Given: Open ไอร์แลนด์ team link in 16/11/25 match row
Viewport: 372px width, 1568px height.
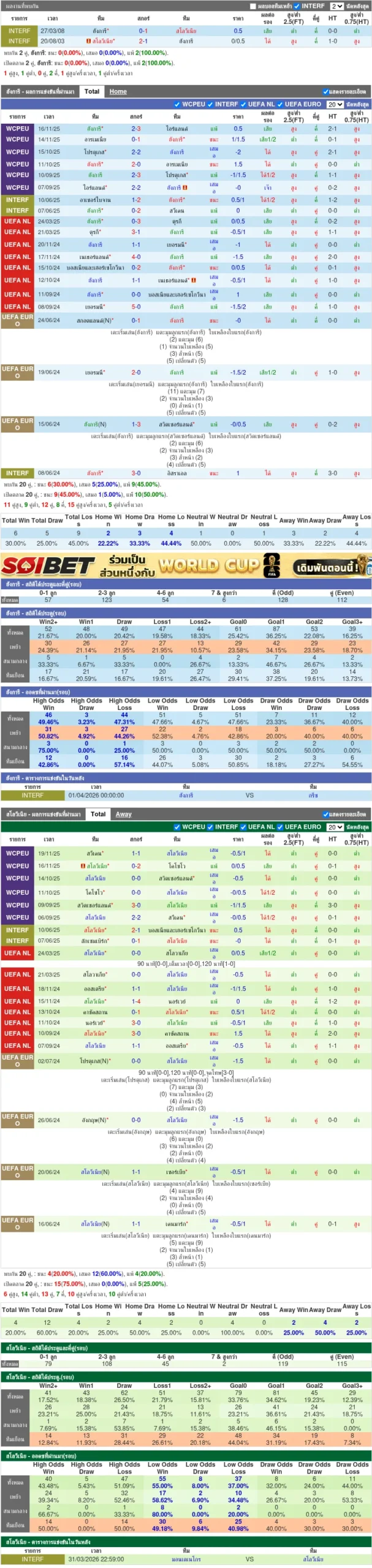Looking at the screenshot, I should [177, 129].
